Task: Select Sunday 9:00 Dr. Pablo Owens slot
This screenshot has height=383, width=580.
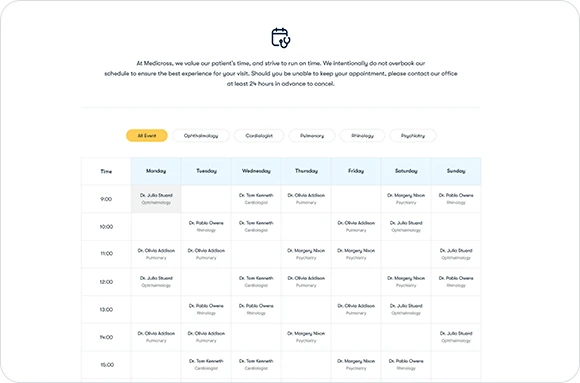Action: 456,199
